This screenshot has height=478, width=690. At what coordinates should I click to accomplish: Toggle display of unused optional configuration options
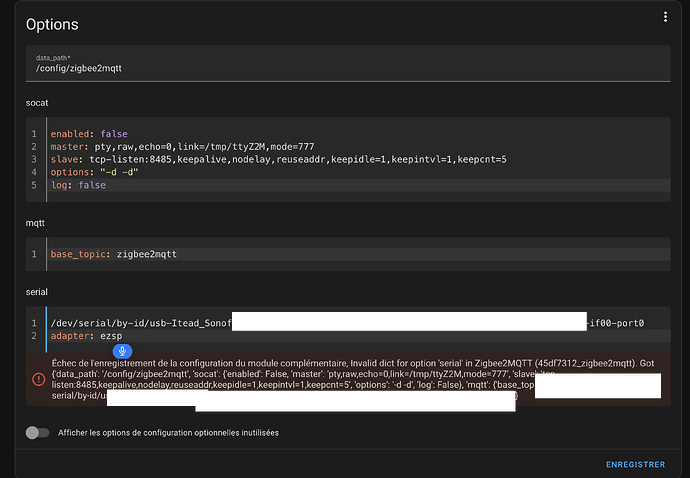(37, 433)
